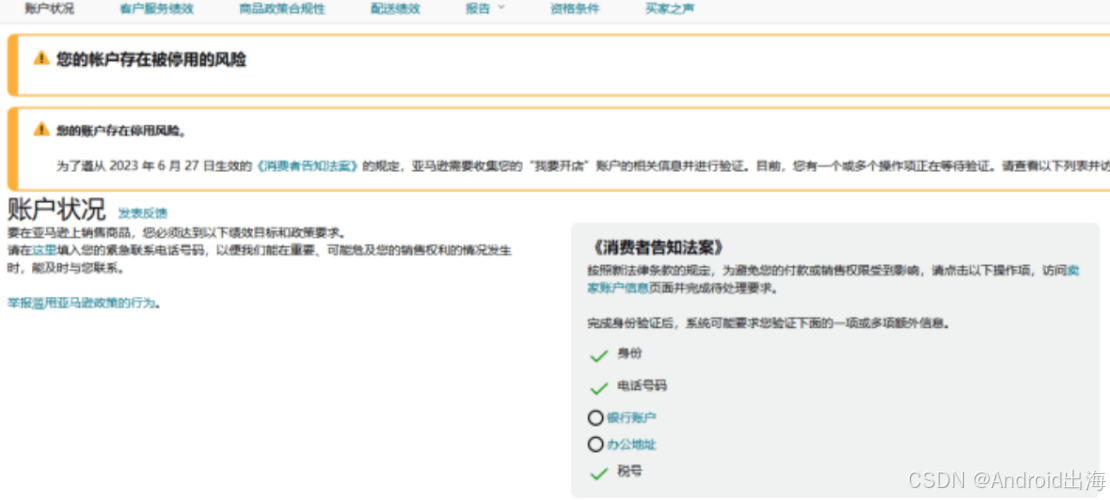Image resolution: width=1110 pixels, height=500 pixels.
Task: Click the 电话号码 item text
Action: pos(642,386)
